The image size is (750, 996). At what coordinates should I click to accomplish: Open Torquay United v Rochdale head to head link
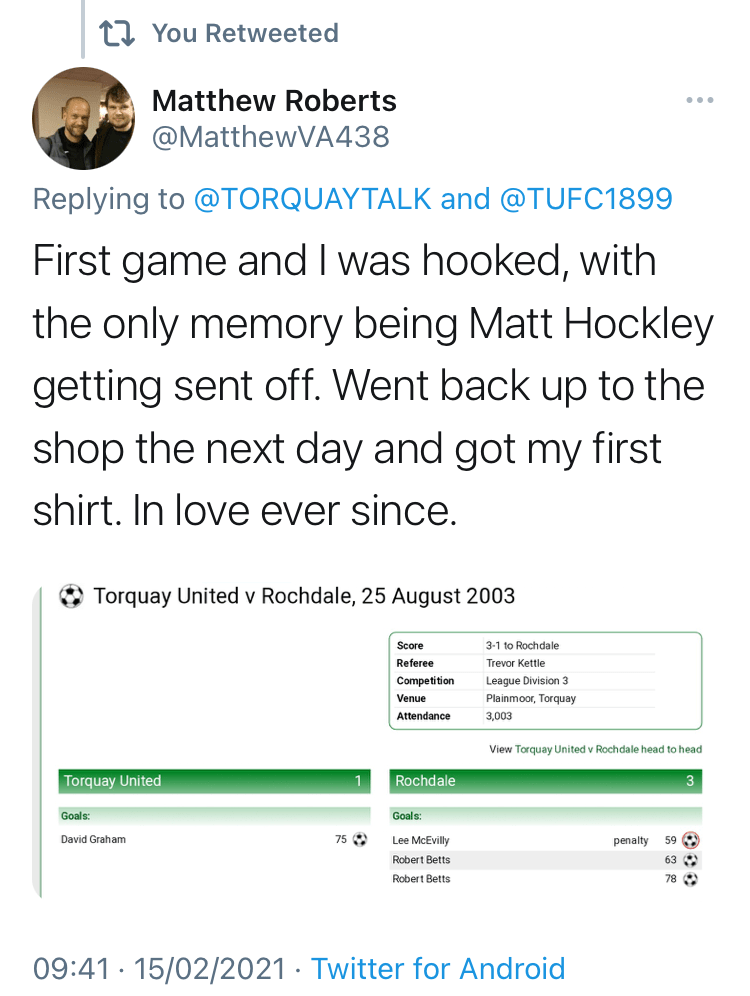pyautogui.click(x=608, y=749)
